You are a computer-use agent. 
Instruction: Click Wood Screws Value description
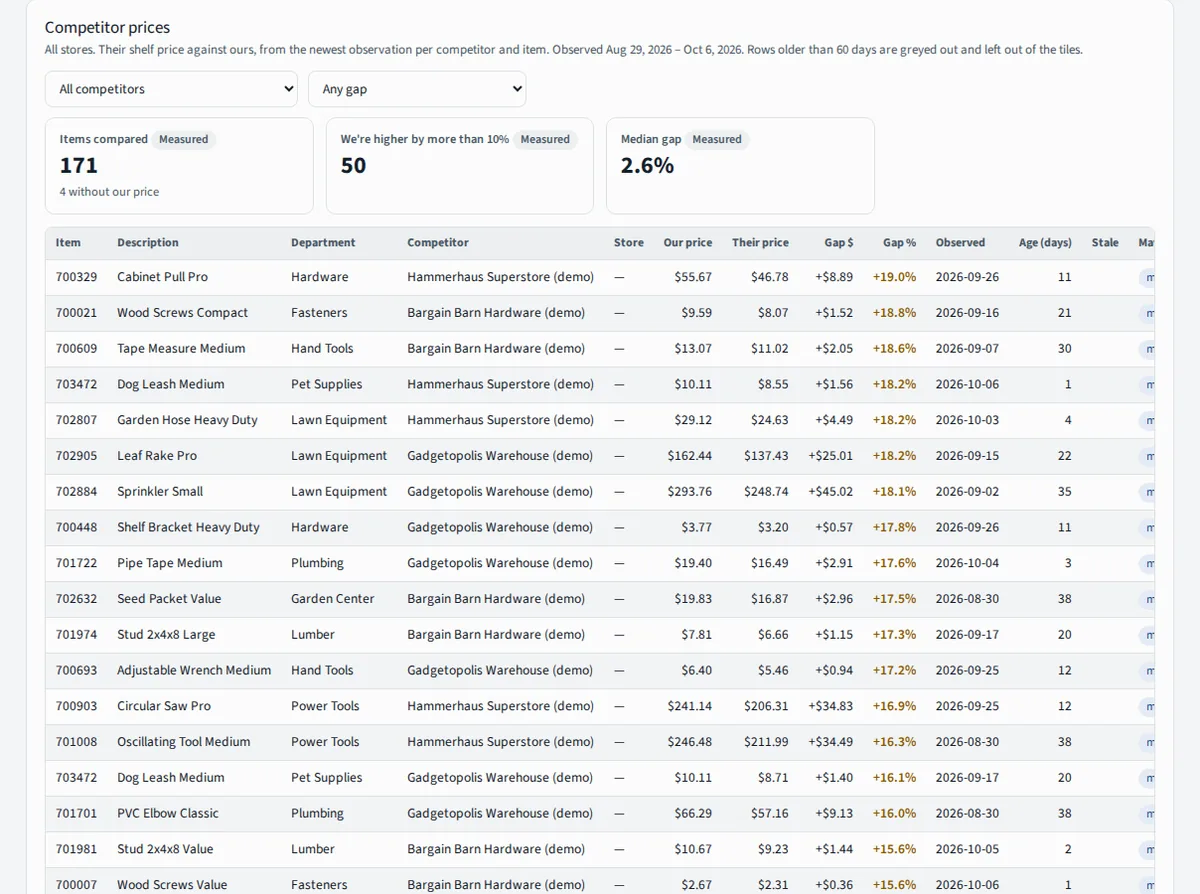tap(172, 885)
